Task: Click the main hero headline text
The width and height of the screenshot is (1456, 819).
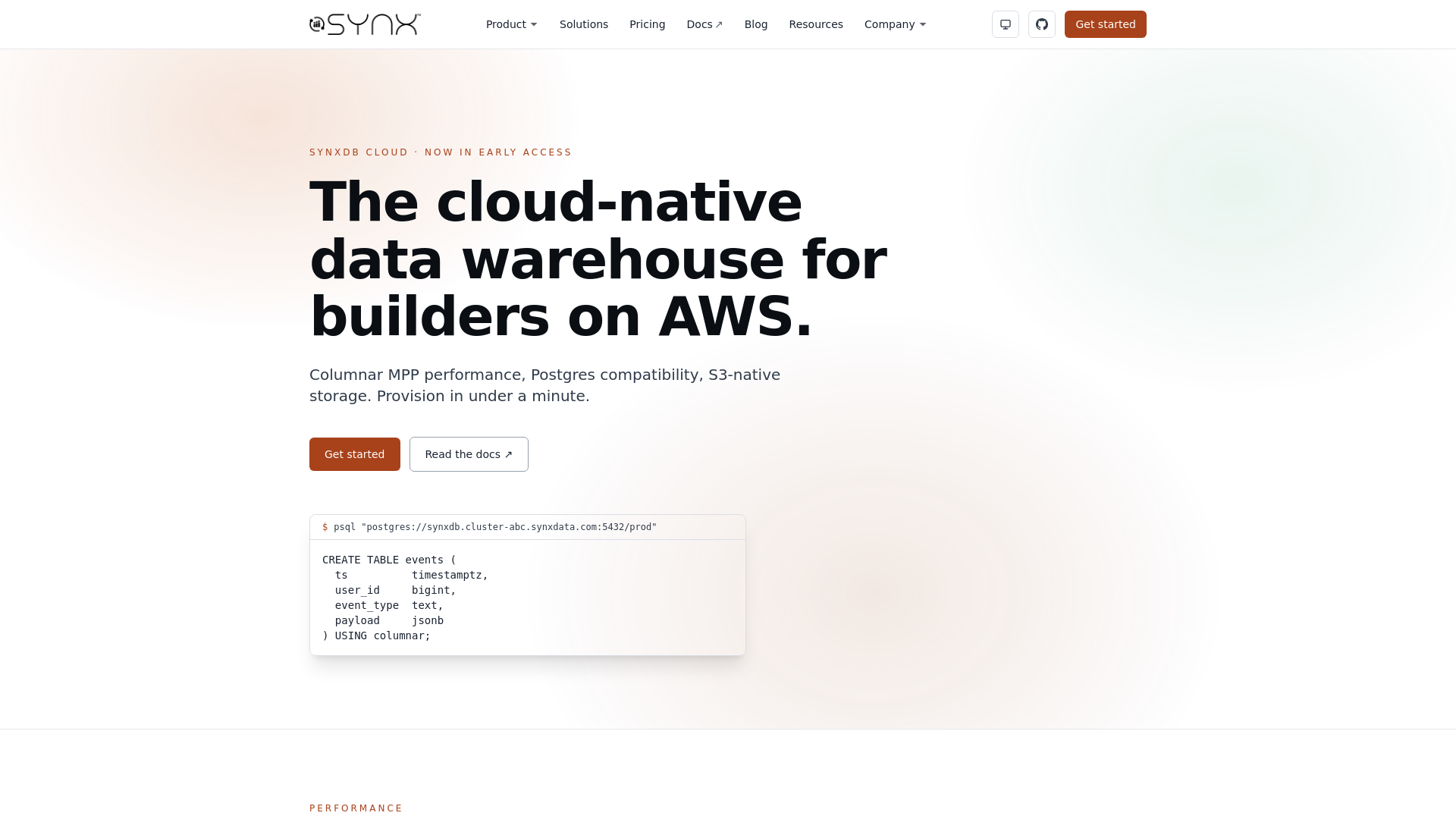Action: tap(598, 259)
